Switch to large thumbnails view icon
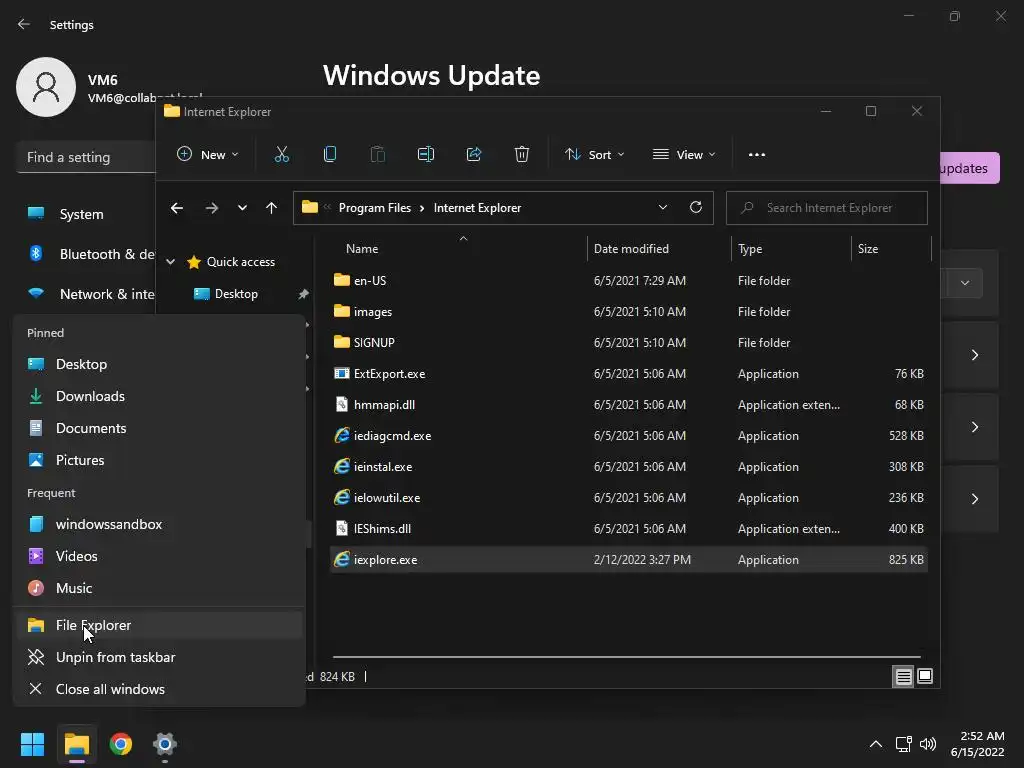 pyautogui.click(x=925, y=676)
